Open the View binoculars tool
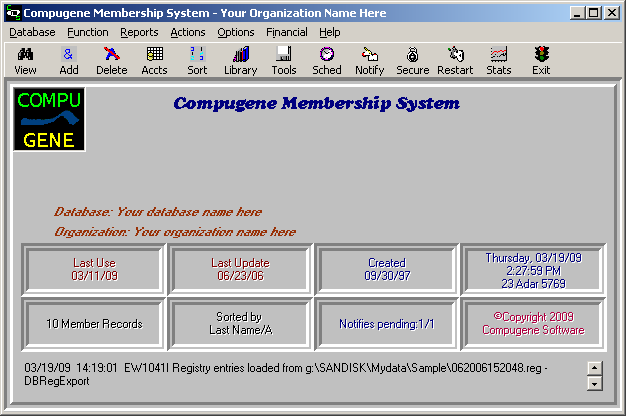This screenshot has height=416, width=626. point(25,61)
